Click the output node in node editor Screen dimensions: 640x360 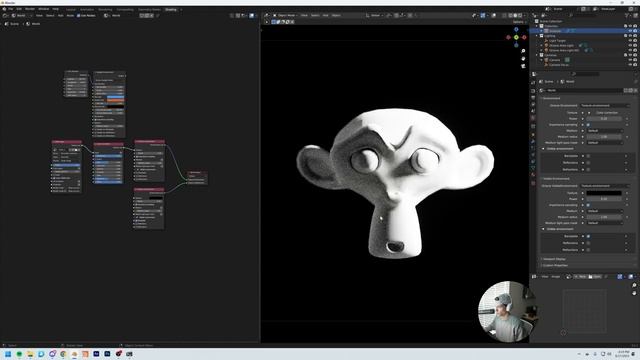197,178
